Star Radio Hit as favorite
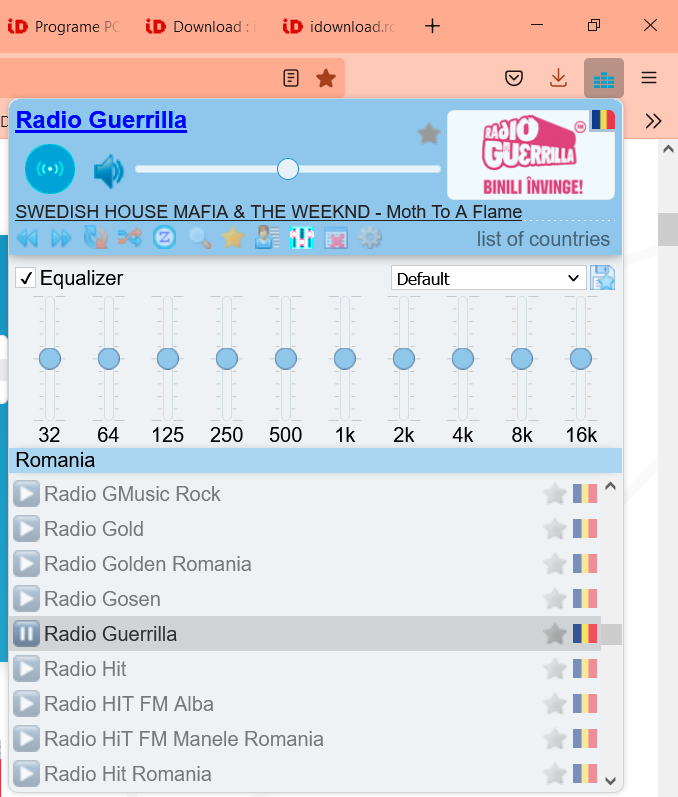Viewport: 678px width, 797px height. coord(554,669)
